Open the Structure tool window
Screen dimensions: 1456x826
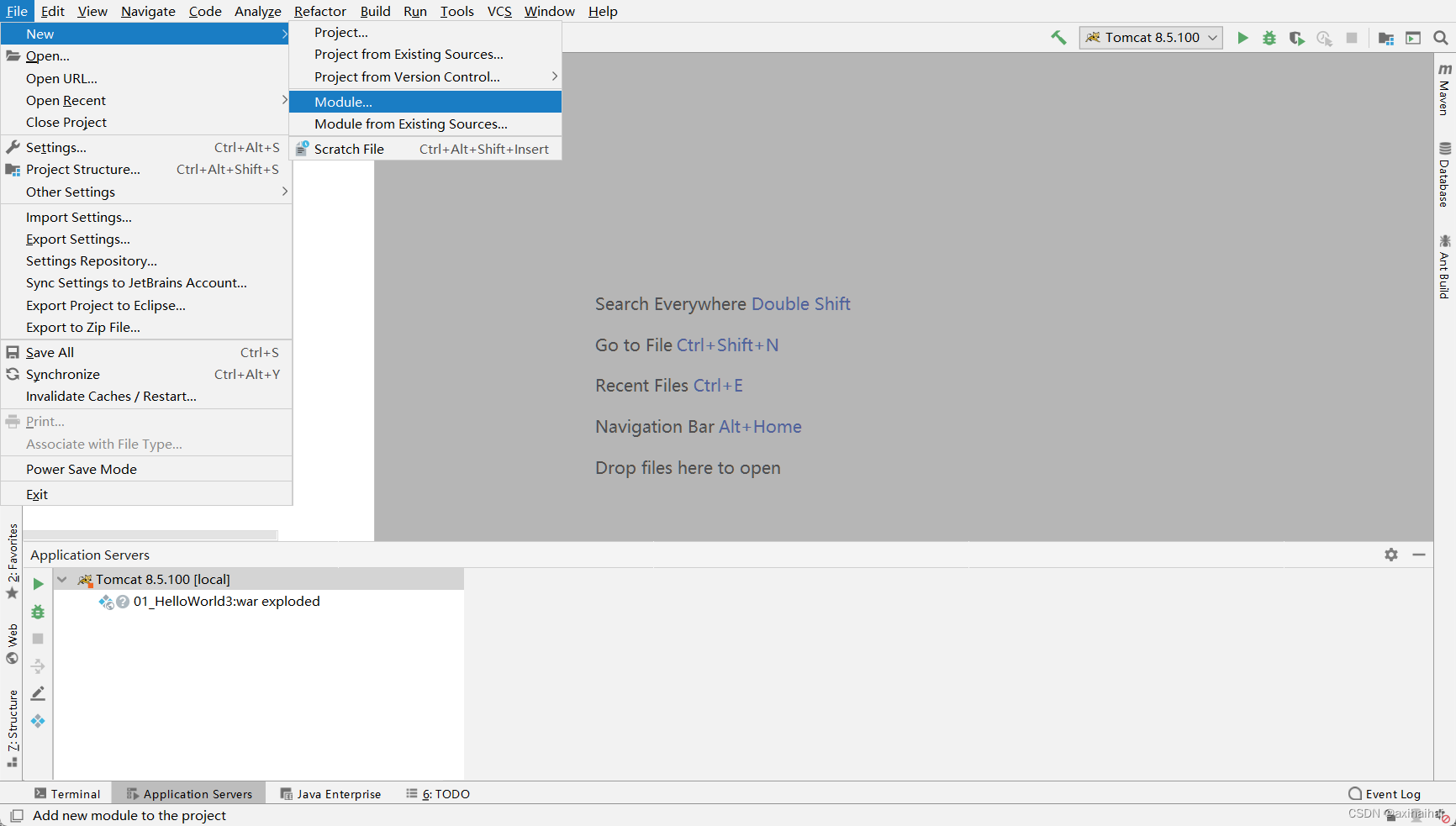12,728
